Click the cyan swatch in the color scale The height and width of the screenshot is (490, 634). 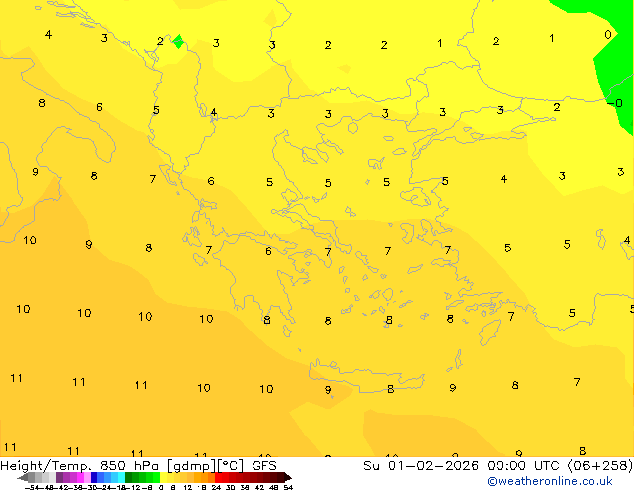pyautogui.click(x=121, y=477)
